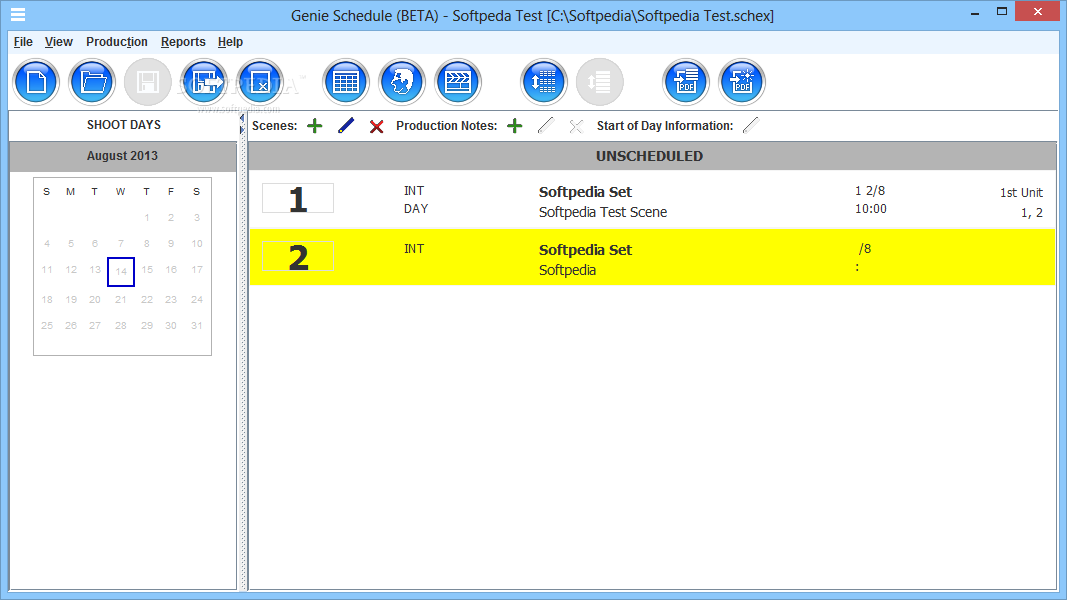Click the disabled delete production note X
This screenshot has width=1067, height=600.
pyautogui.click(x=576, y=127)
